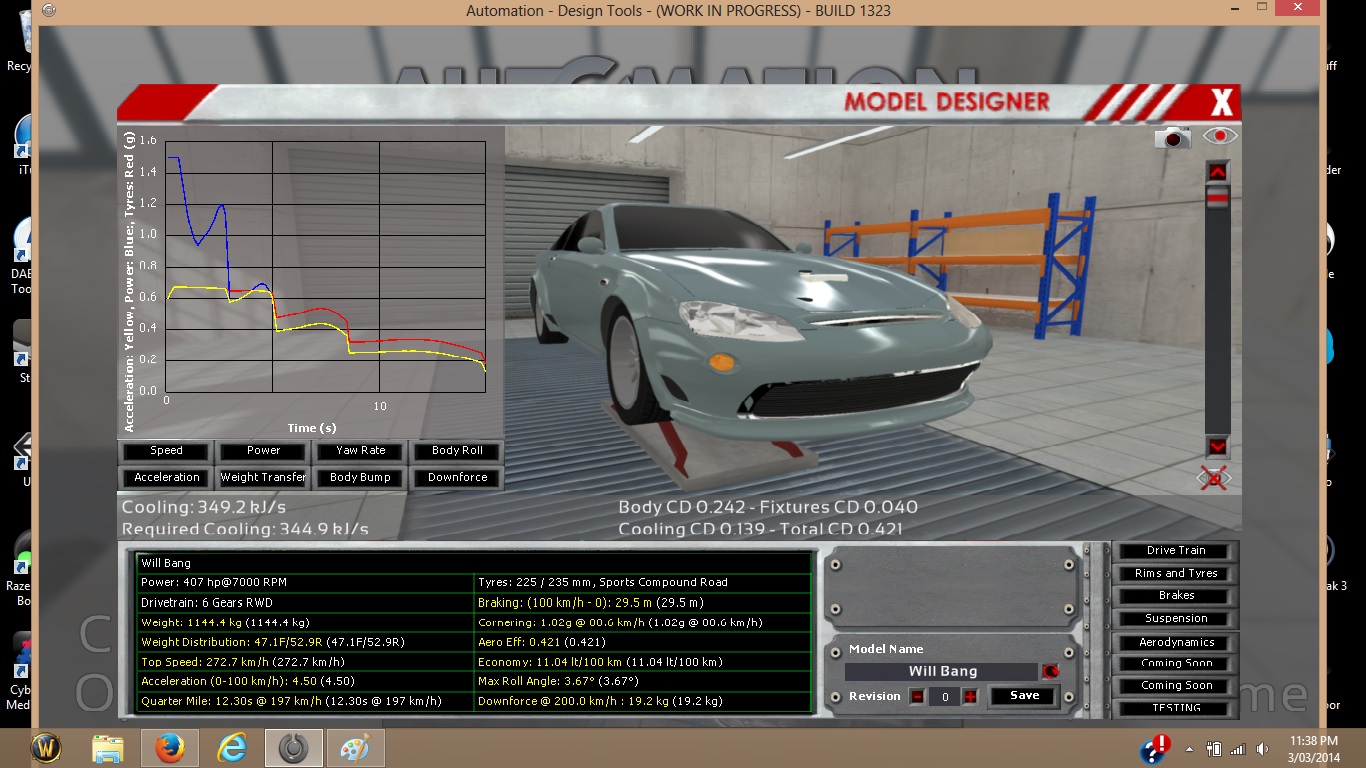Open Firefox from the taskbar
Screen dimensions: 1366x768
point(169,748)
